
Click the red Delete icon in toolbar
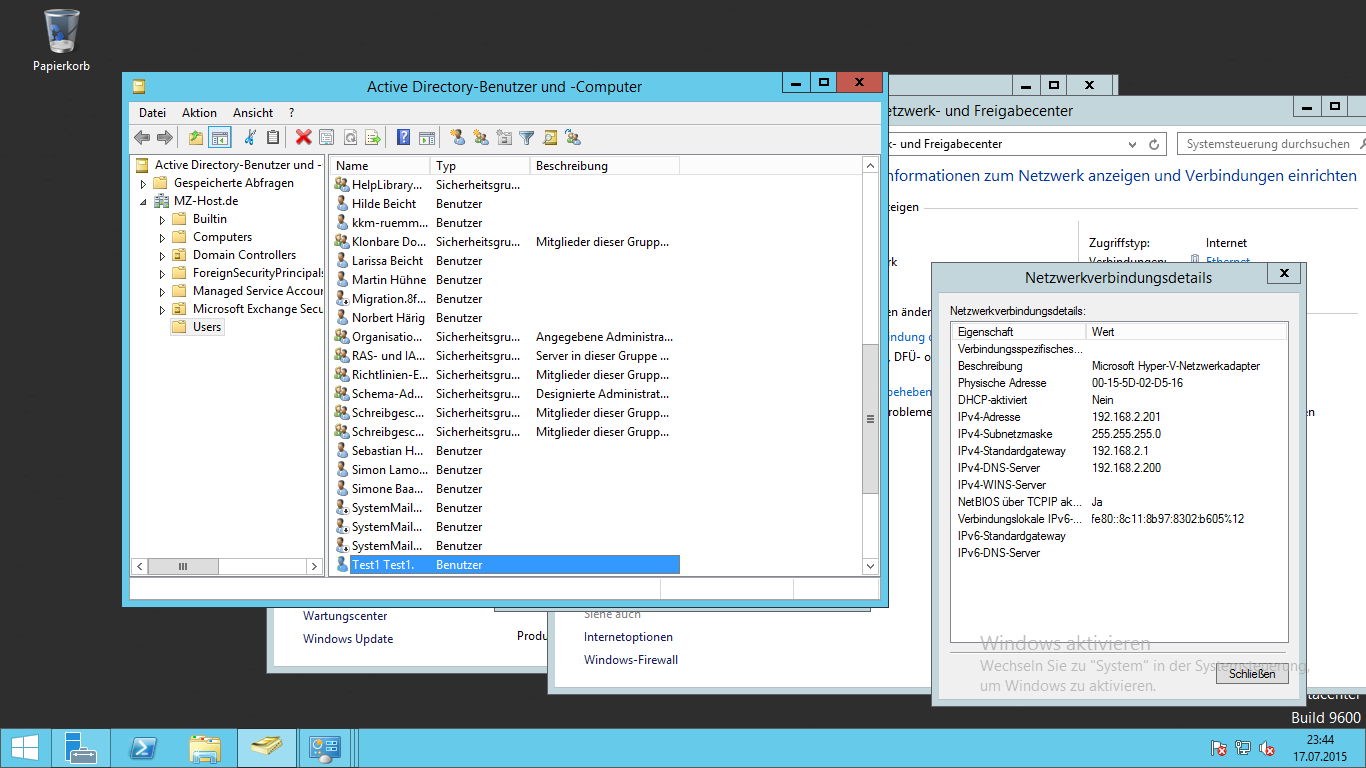(x=303, y=138)
